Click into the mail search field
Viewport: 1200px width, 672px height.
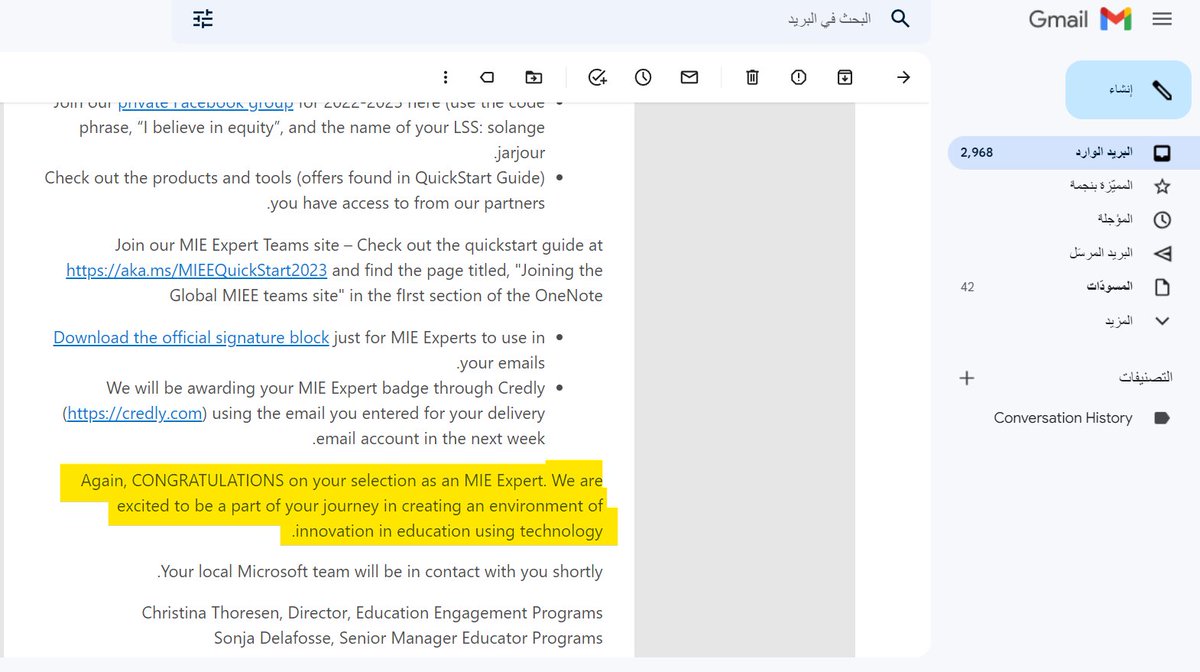point(550,19)
